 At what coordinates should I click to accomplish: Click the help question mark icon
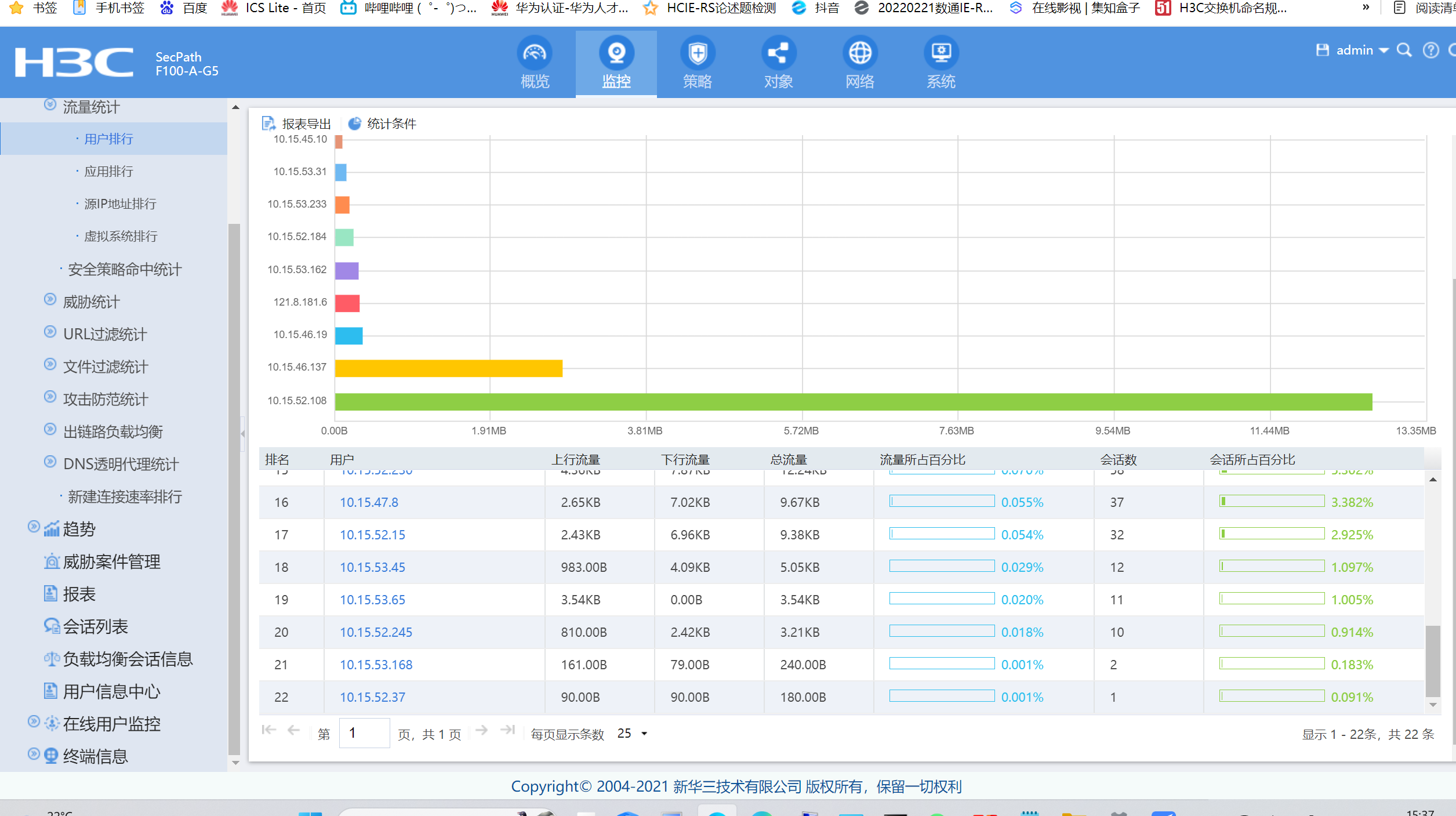click(1430, 50)
